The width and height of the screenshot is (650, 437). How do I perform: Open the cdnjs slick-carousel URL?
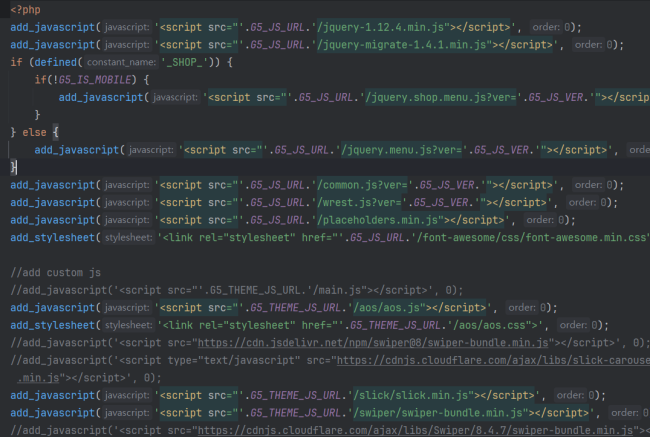493,360
